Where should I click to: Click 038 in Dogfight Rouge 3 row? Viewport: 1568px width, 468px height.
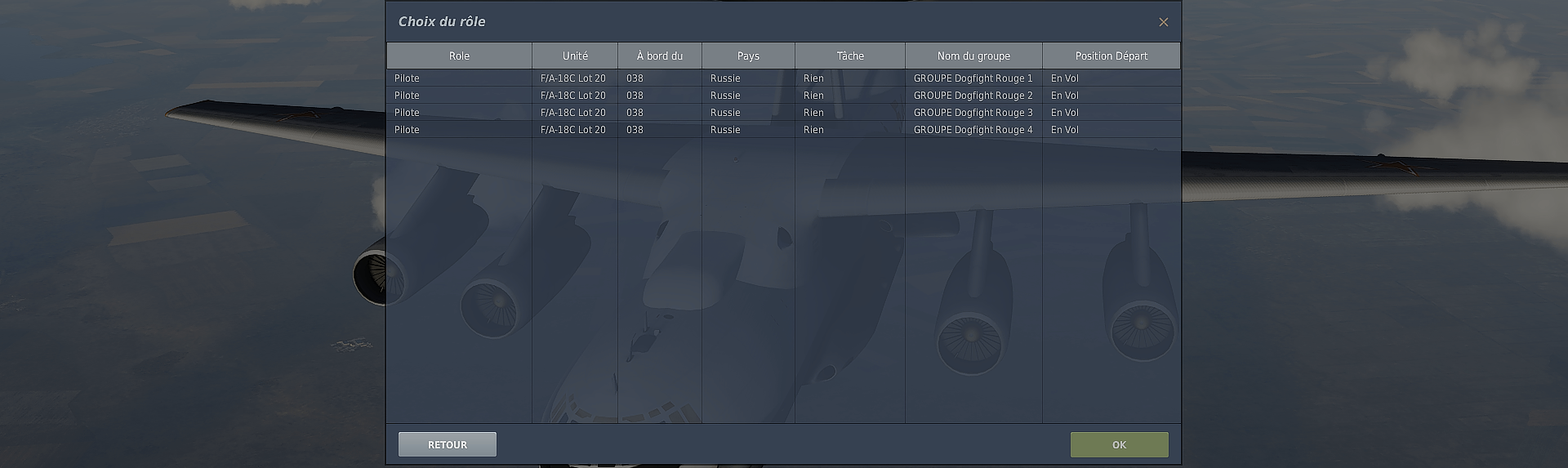pyautogui.click(x=635, y=113)
